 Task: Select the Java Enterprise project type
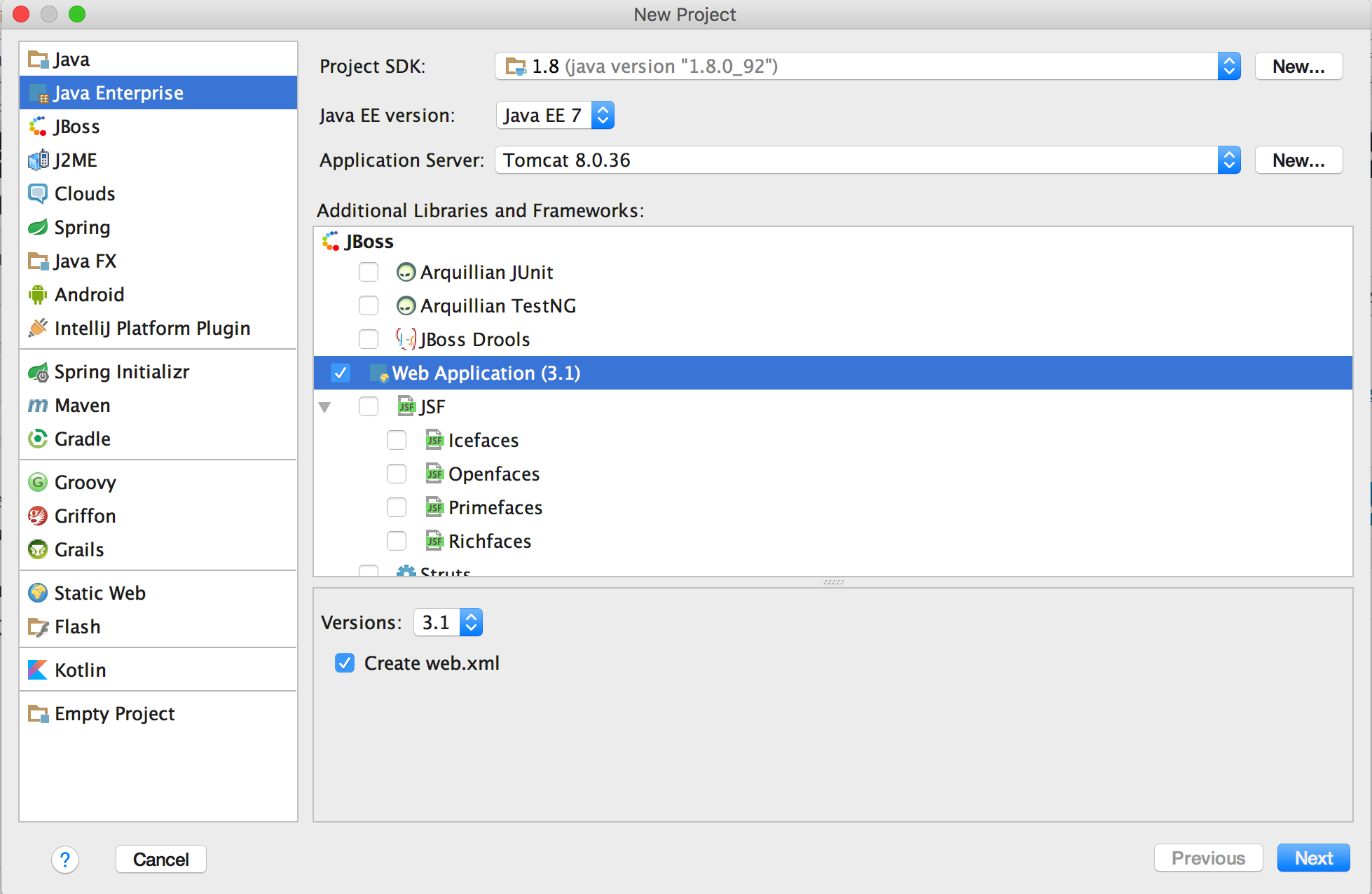pos(158,93)
